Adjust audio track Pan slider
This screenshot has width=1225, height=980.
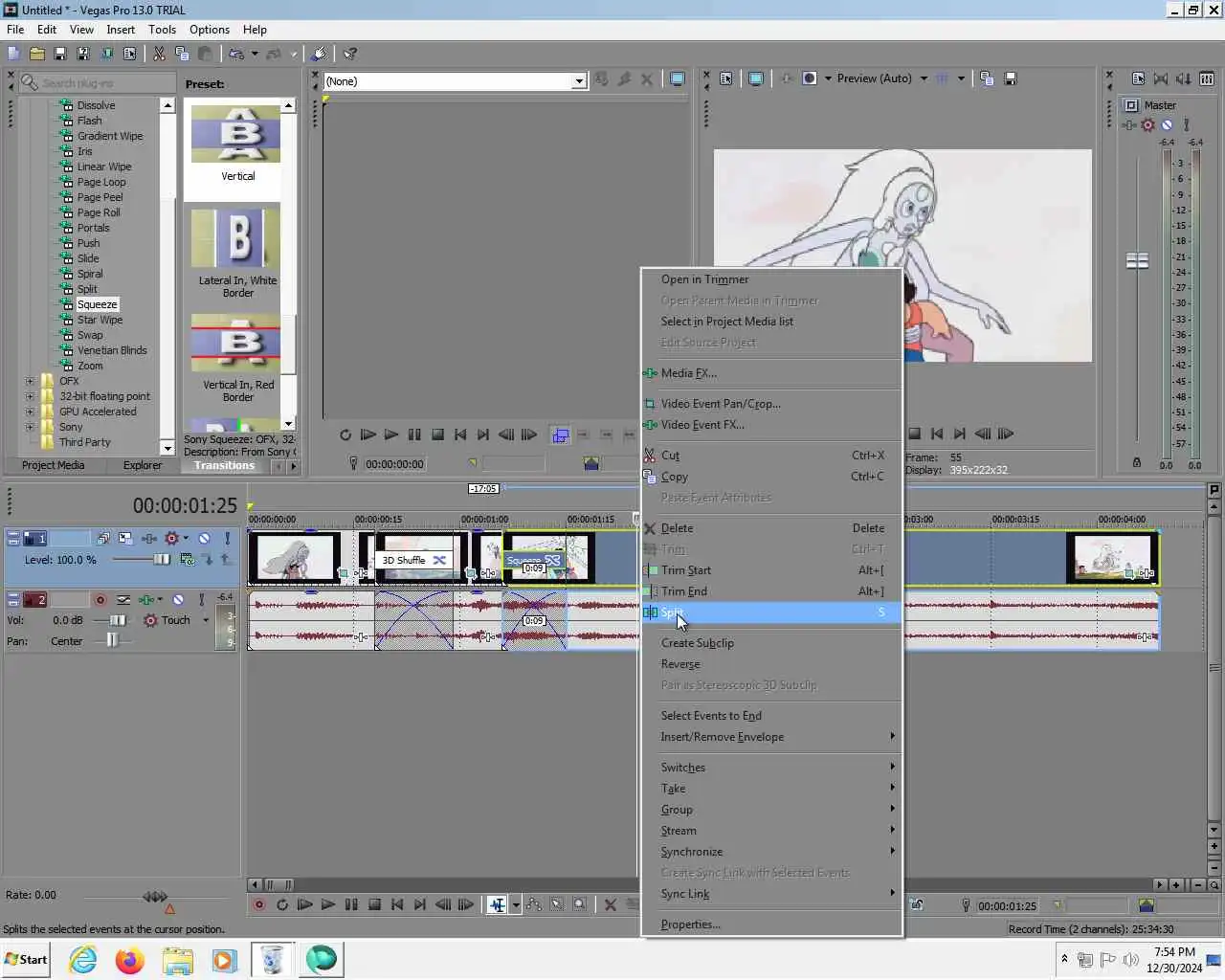click(112, 641)
